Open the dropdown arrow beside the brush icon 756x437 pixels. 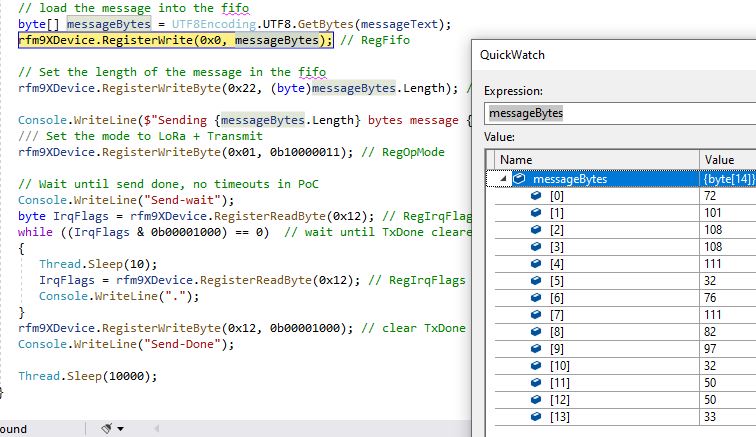[121, 428]
